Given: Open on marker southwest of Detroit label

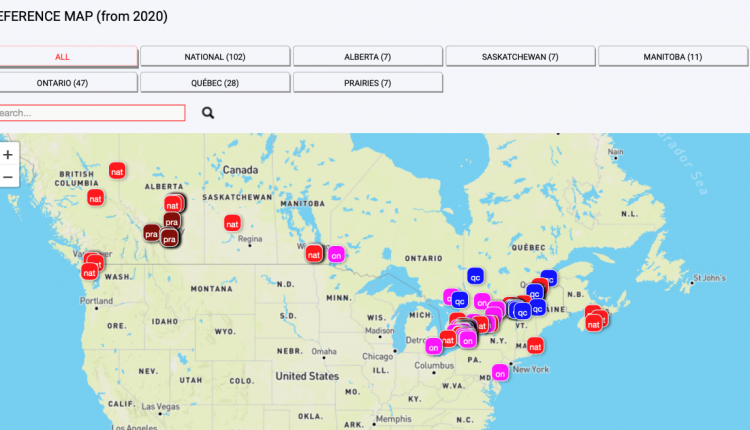Looking at the screenshot, I should pos(433,347).
